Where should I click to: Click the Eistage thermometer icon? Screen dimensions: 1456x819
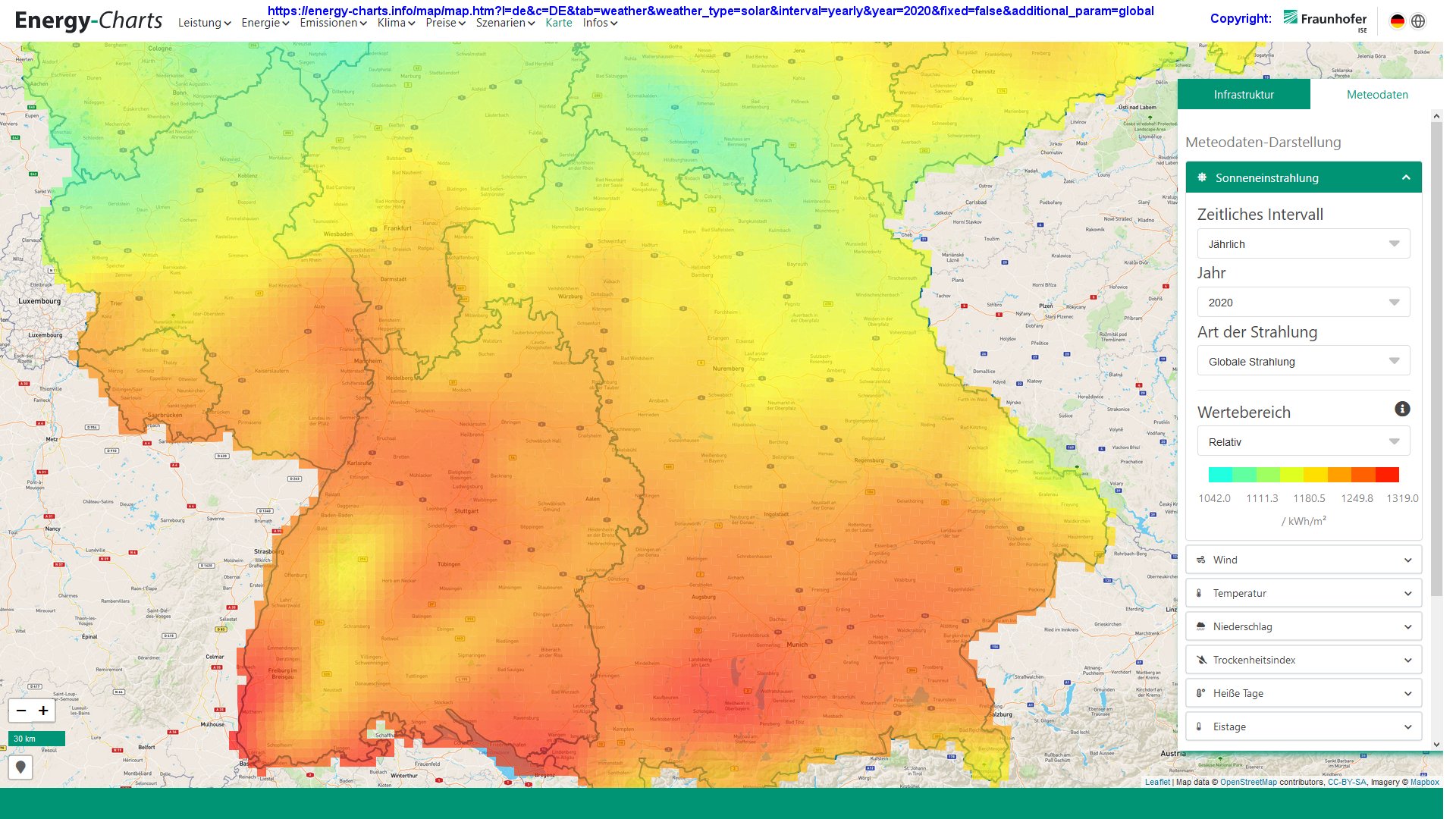[1199, 726]
